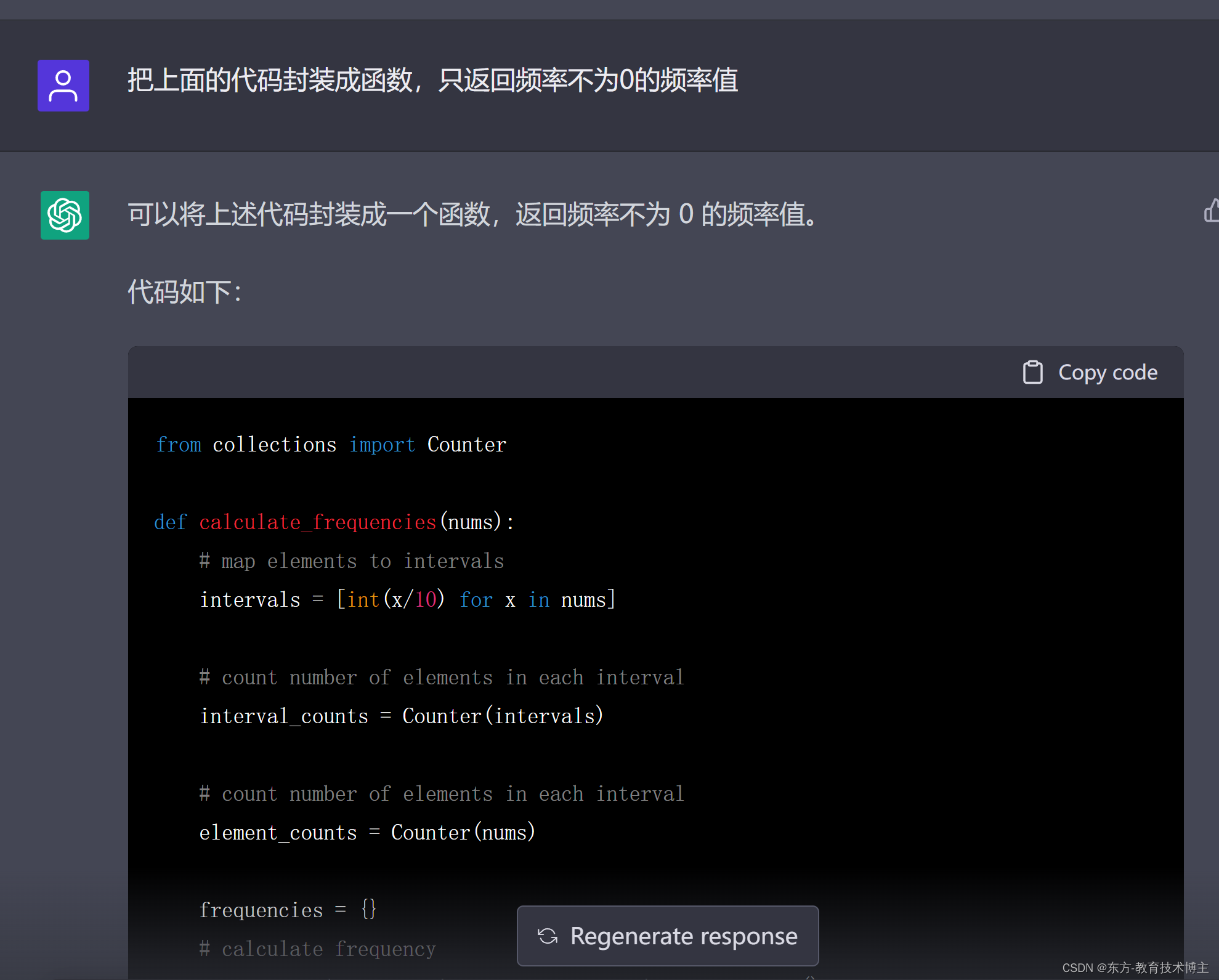This screenshot has width=1219, height=980.
Task: Click the 'intervals = [int(x/10)...' code line
Action: tap(408, 599)
